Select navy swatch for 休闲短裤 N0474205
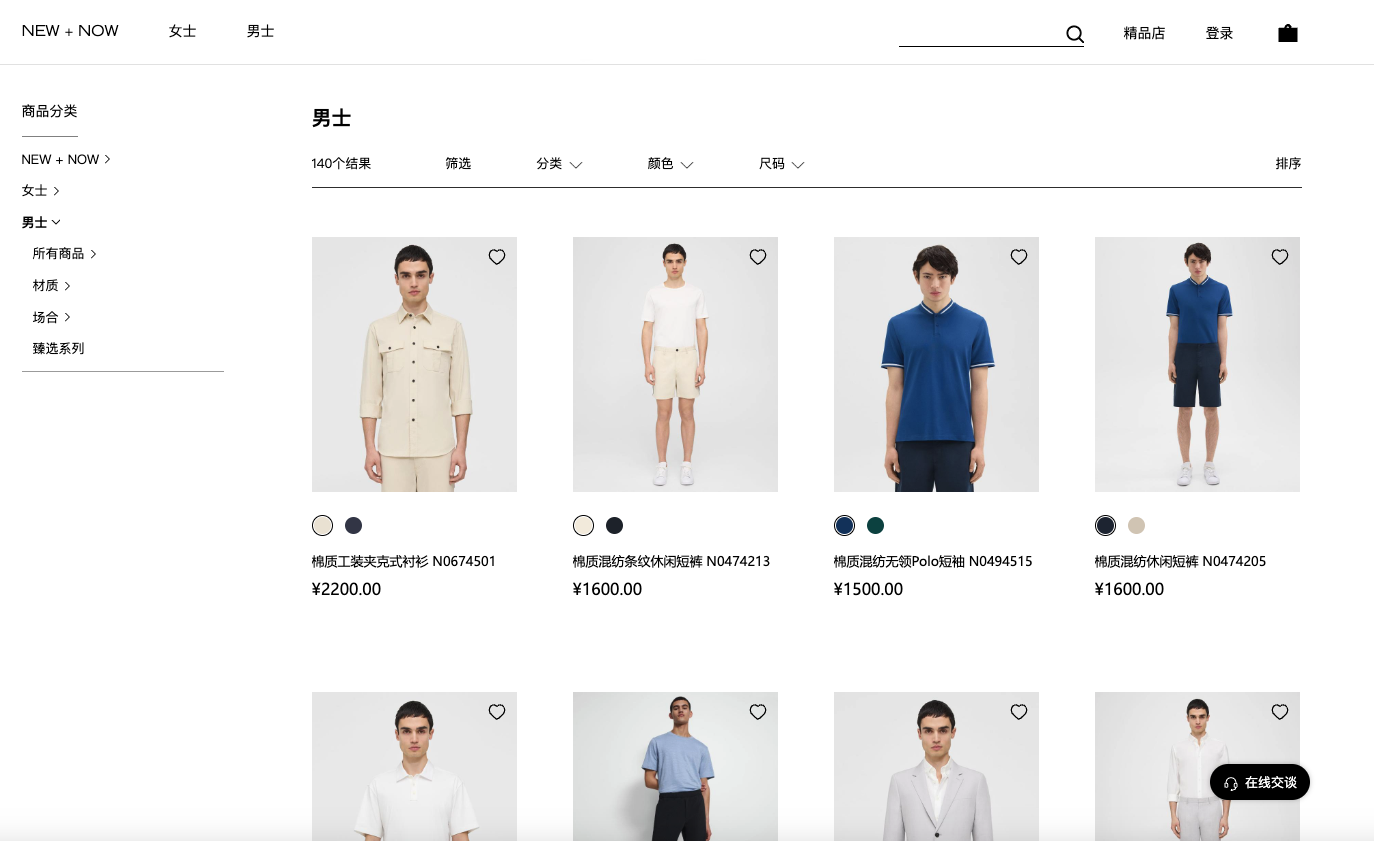 (1105, 525)
